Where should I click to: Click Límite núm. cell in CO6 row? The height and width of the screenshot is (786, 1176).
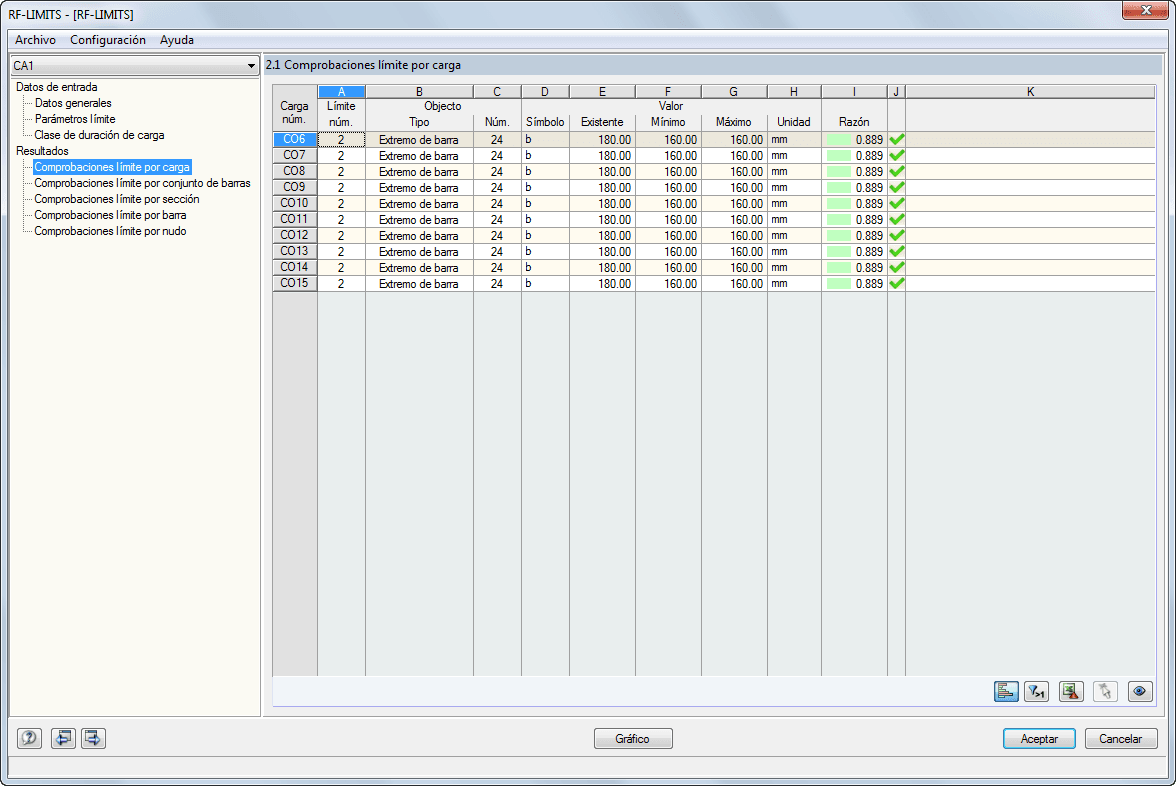[341, 140]
